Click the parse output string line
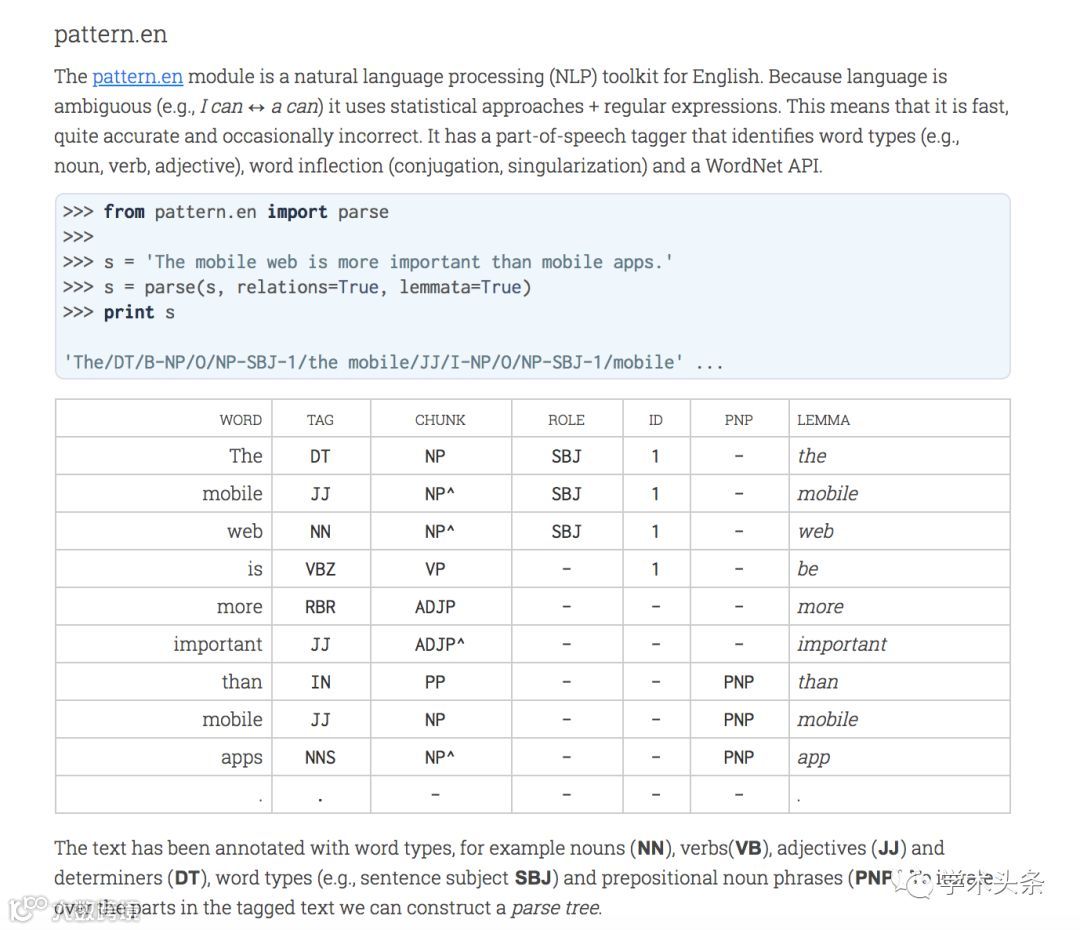The height and width of the screenshot is (930, 1080). pos(393,362)
